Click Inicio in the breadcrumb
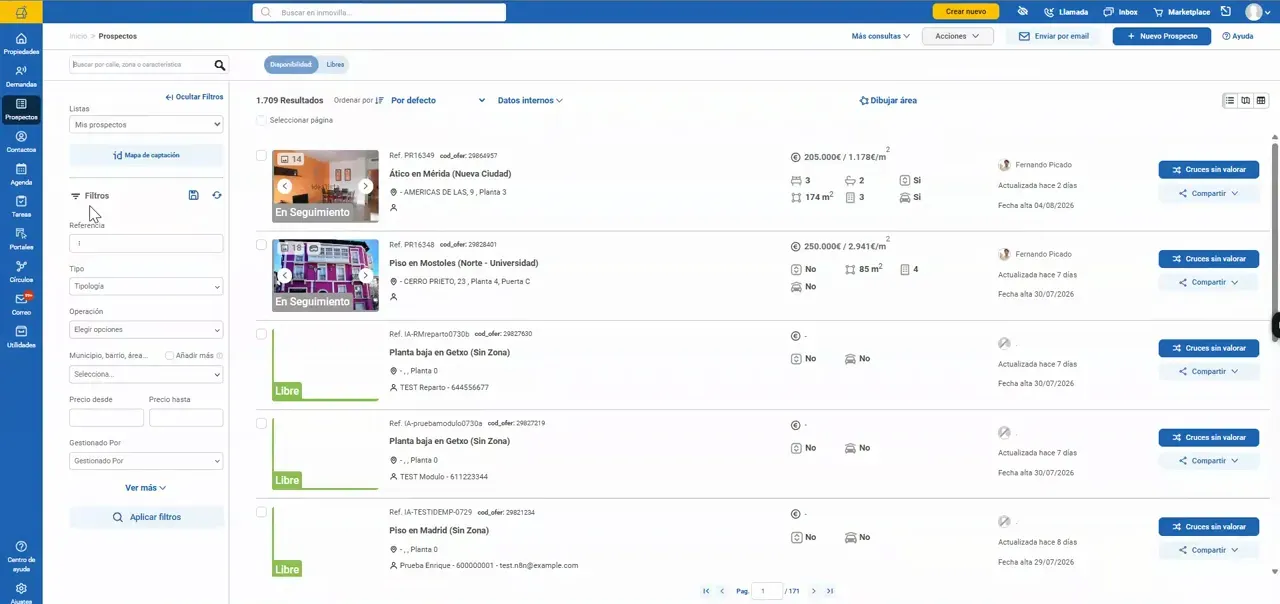Viewport: 1280px width, 604px height. (x=78, y=36)
